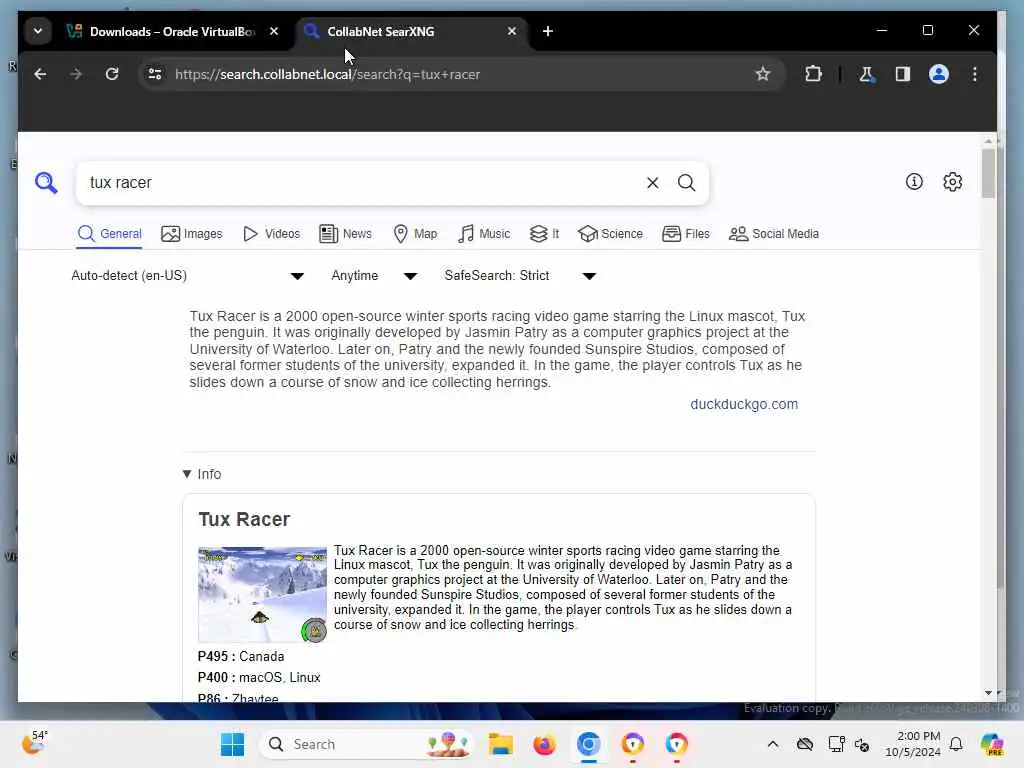This screenshot has height=768, width=1024.
Task: Click the P495 : Canada text
Action: [x=241, y=656]
